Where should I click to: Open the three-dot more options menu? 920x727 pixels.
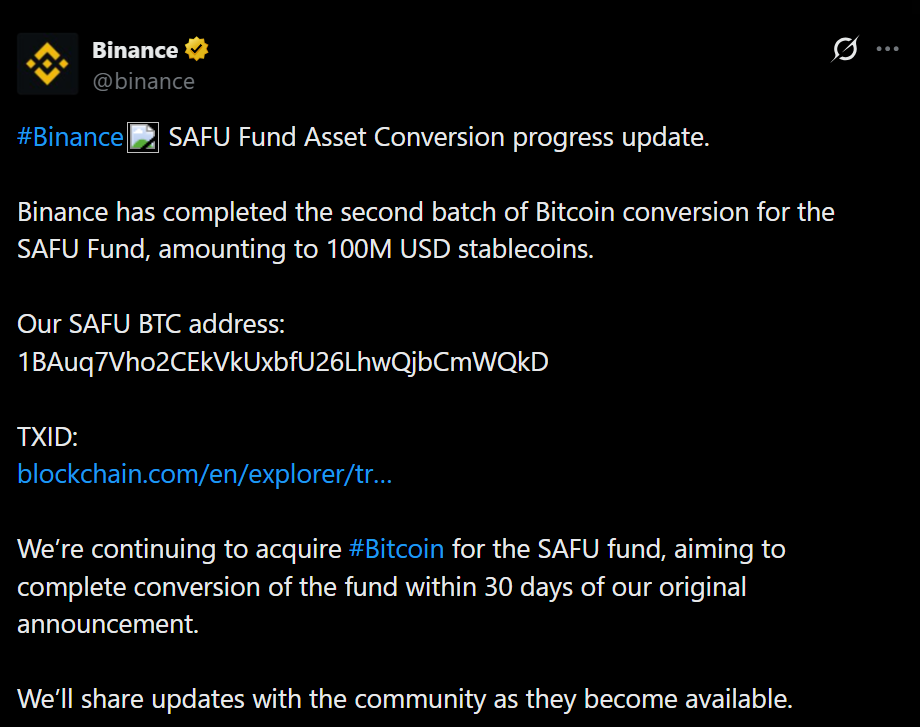887,49
